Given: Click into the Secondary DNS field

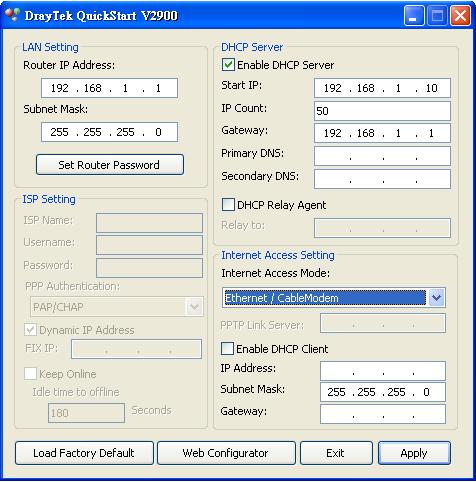Looking at the screenshot, I should point(382,179).
